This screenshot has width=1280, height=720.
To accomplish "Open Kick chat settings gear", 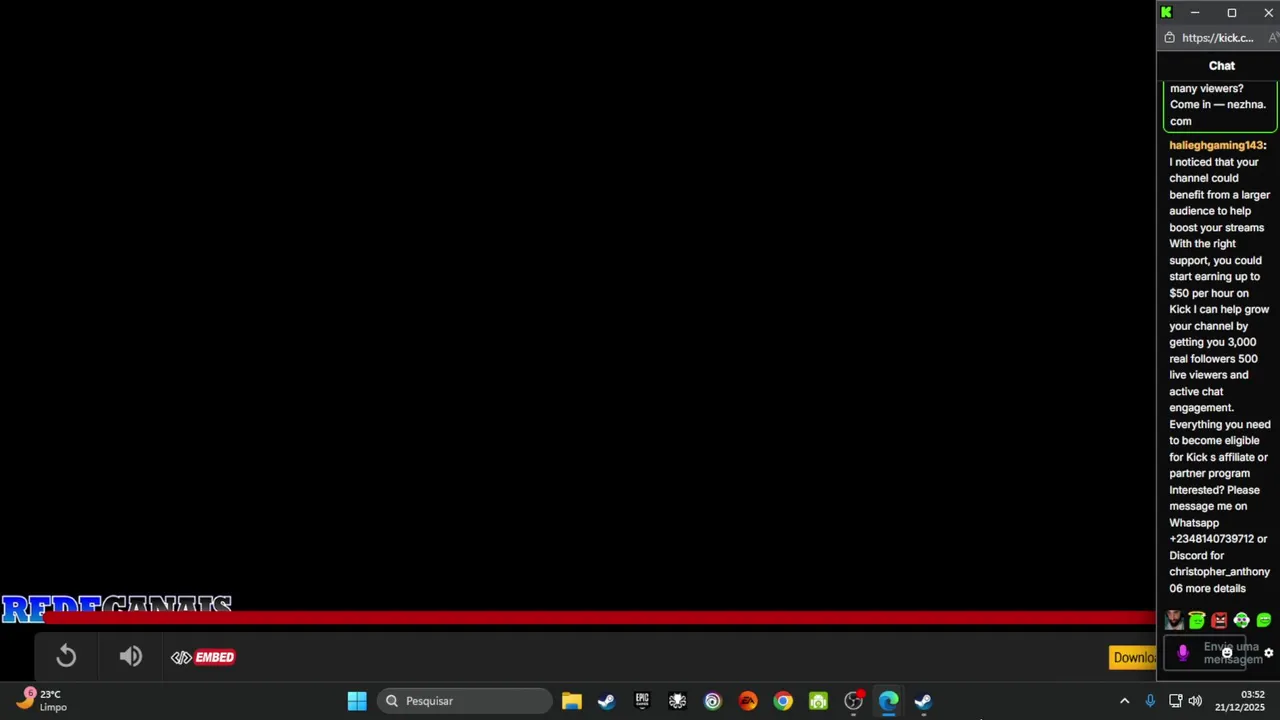I will tap(1269, 653).
